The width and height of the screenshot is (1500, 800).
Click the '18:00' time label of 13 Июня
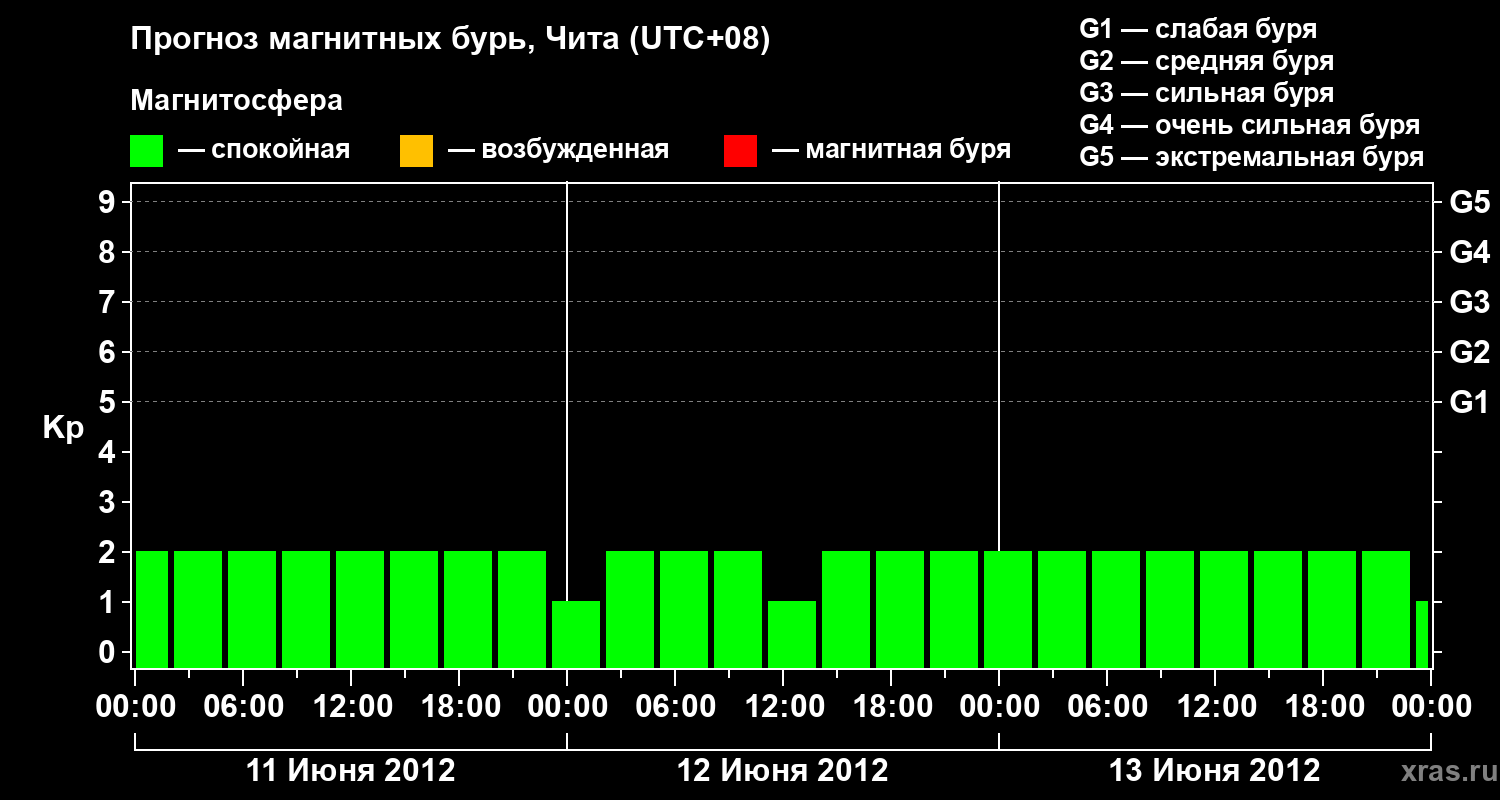click(1323, 707)
